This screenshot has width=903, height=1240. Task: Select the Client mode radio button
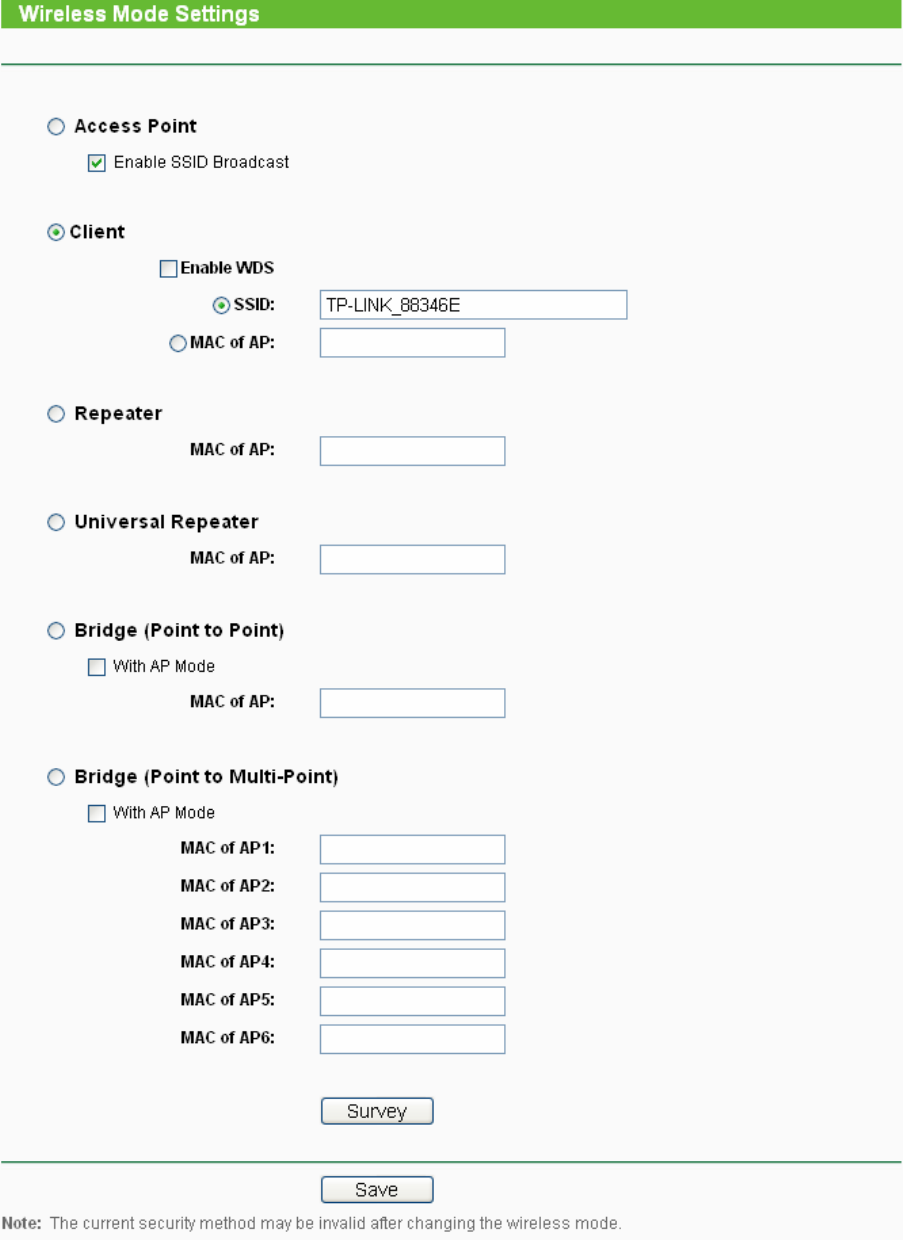tap(56, 232)
